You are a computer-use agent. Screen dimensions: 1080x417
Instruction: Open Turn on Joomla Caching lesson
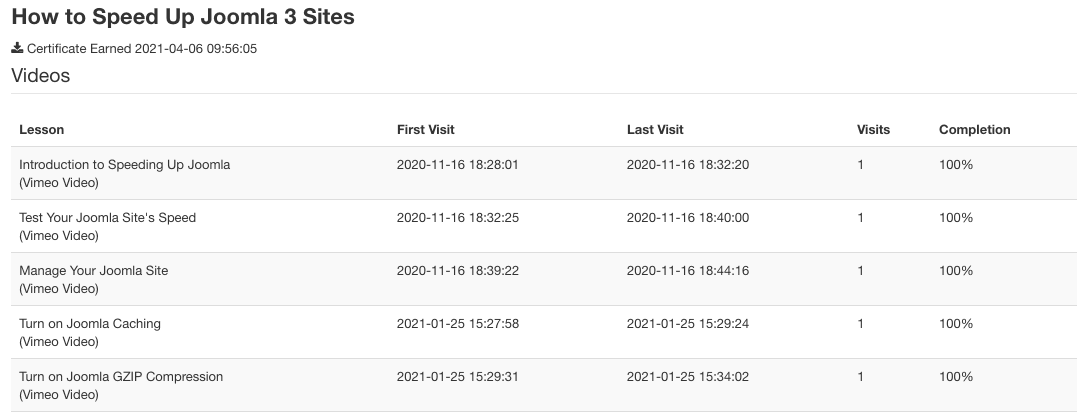coord(90,324)
